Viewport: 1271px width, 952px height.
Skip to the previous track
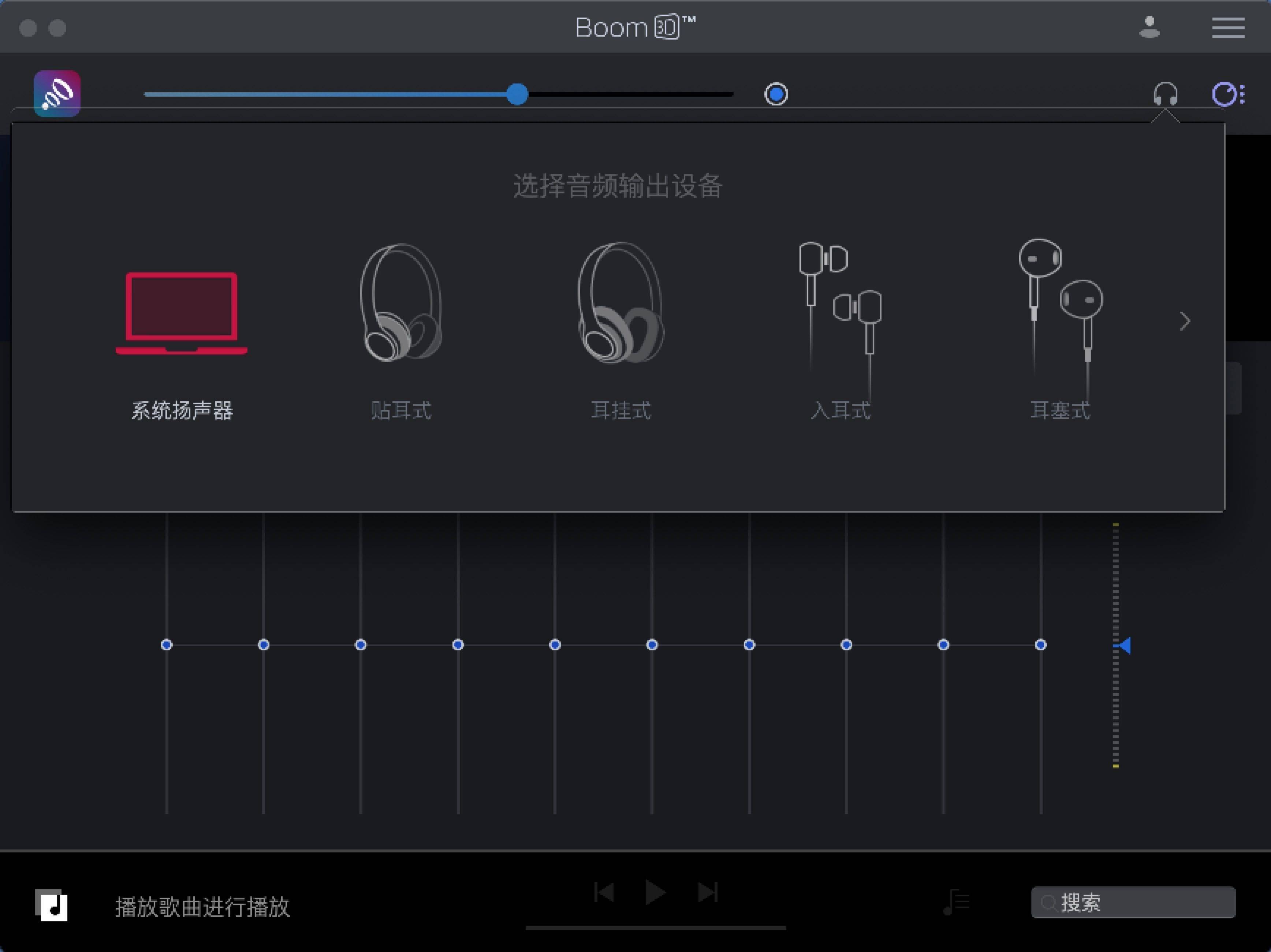point(604,892)
